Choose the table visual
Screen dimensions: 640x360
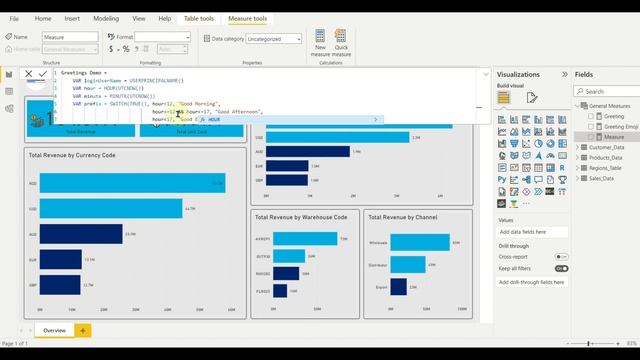pos(538,168)
